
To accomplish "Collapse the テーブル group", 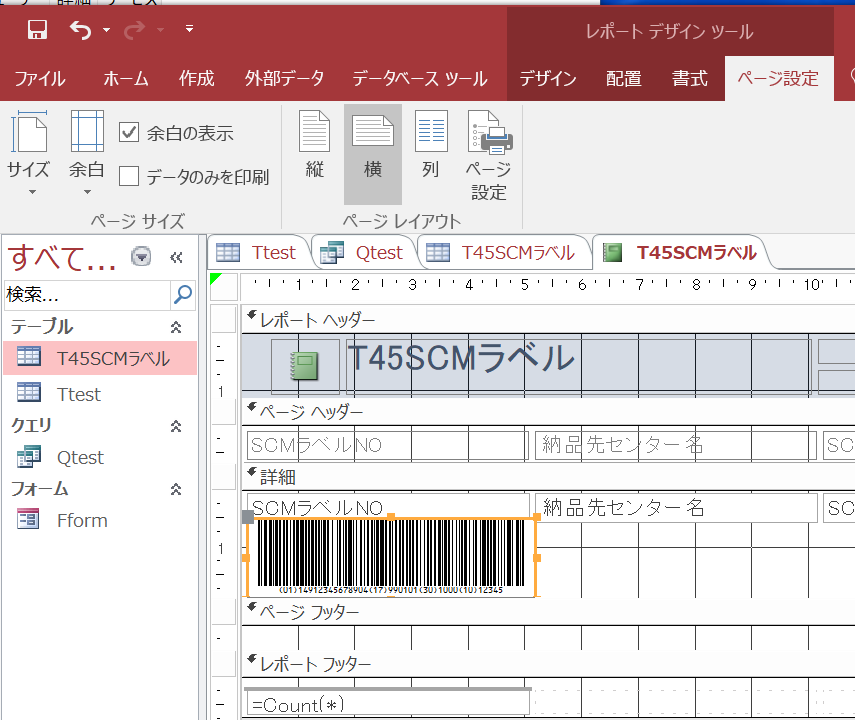I will (176, 327).
